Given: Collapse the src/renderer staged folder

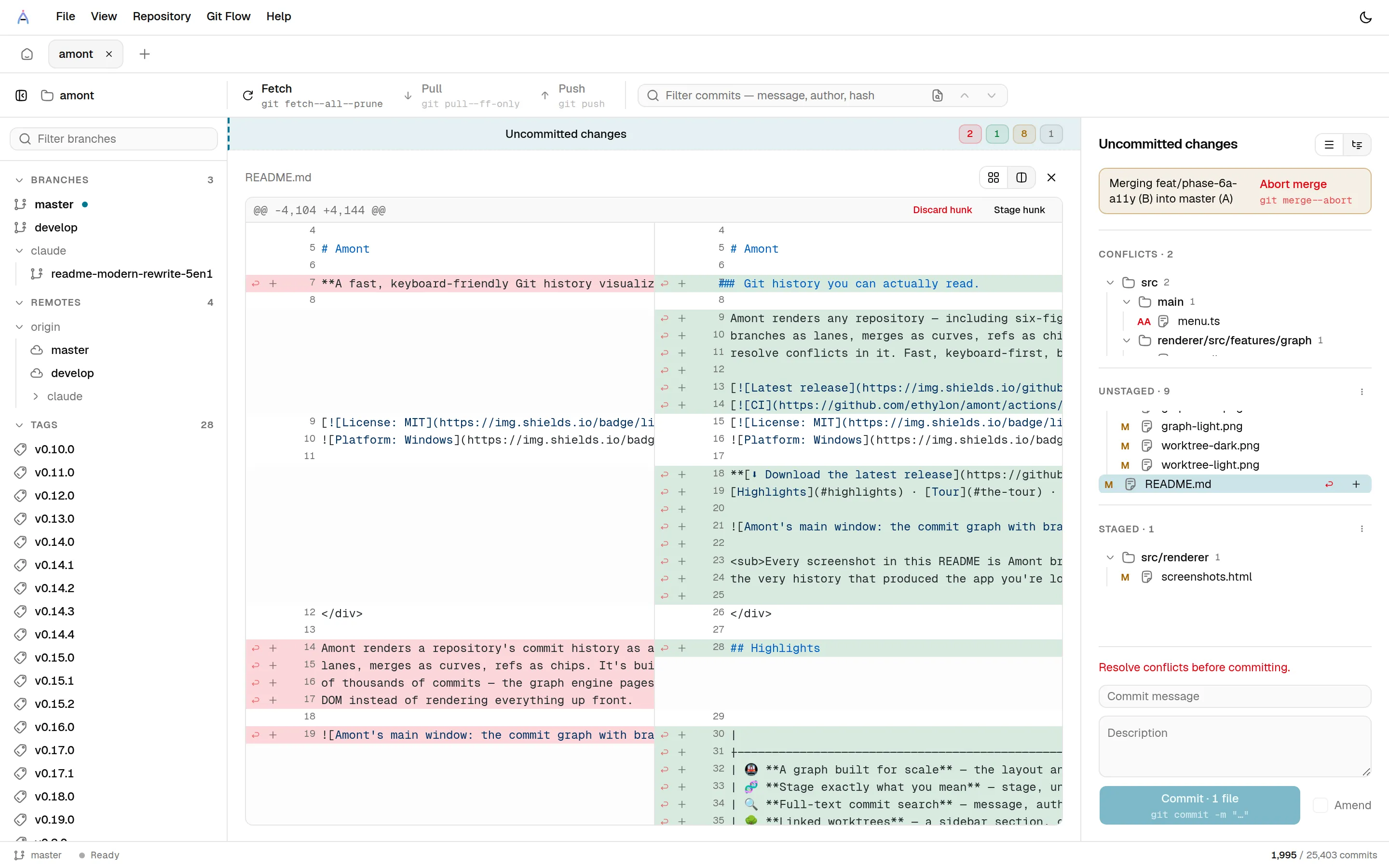Looking at the screenshot, I should (1110, 557).
